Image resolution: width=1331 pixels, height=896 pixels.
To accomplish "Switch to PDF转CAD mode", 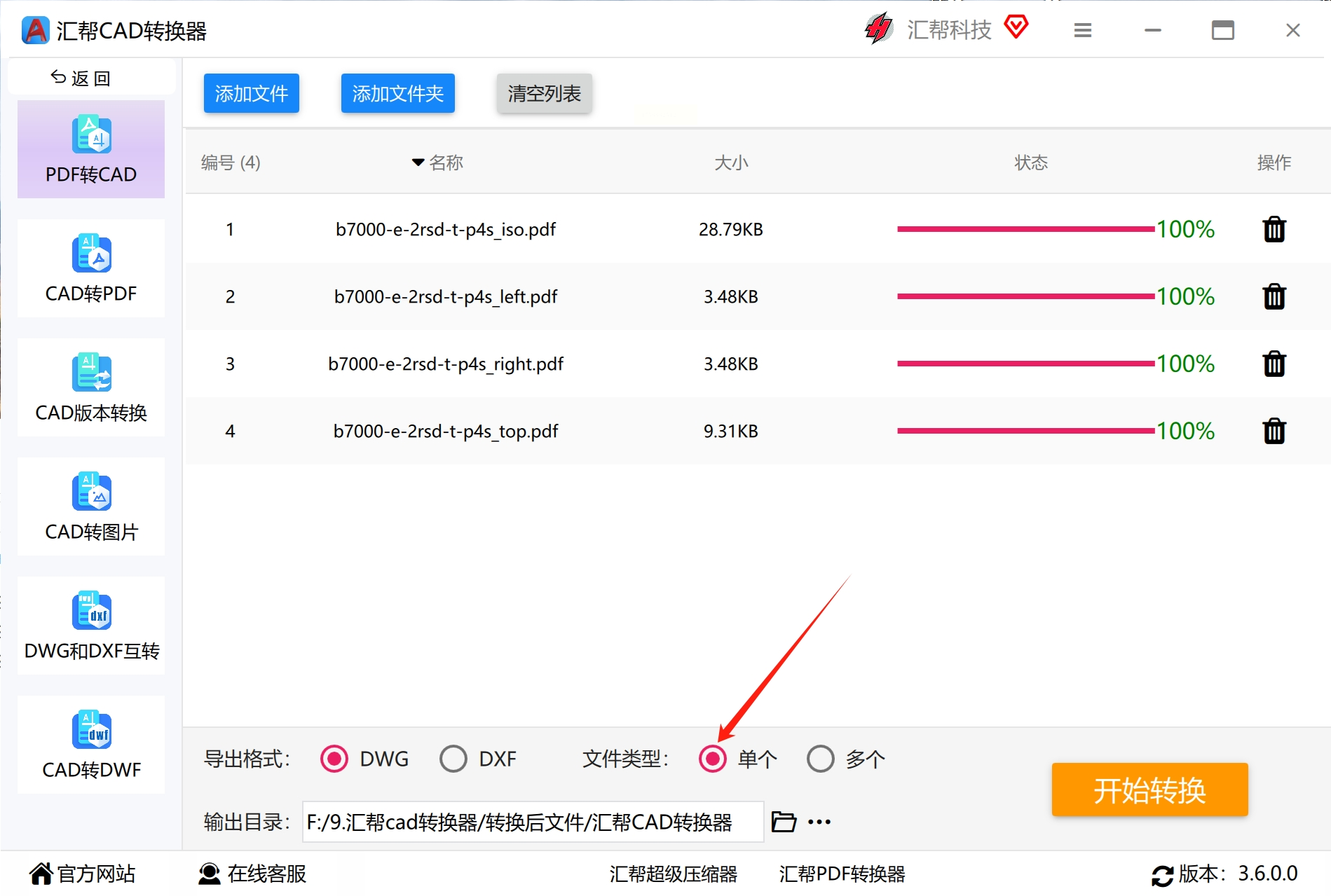I will coord(91,149).
